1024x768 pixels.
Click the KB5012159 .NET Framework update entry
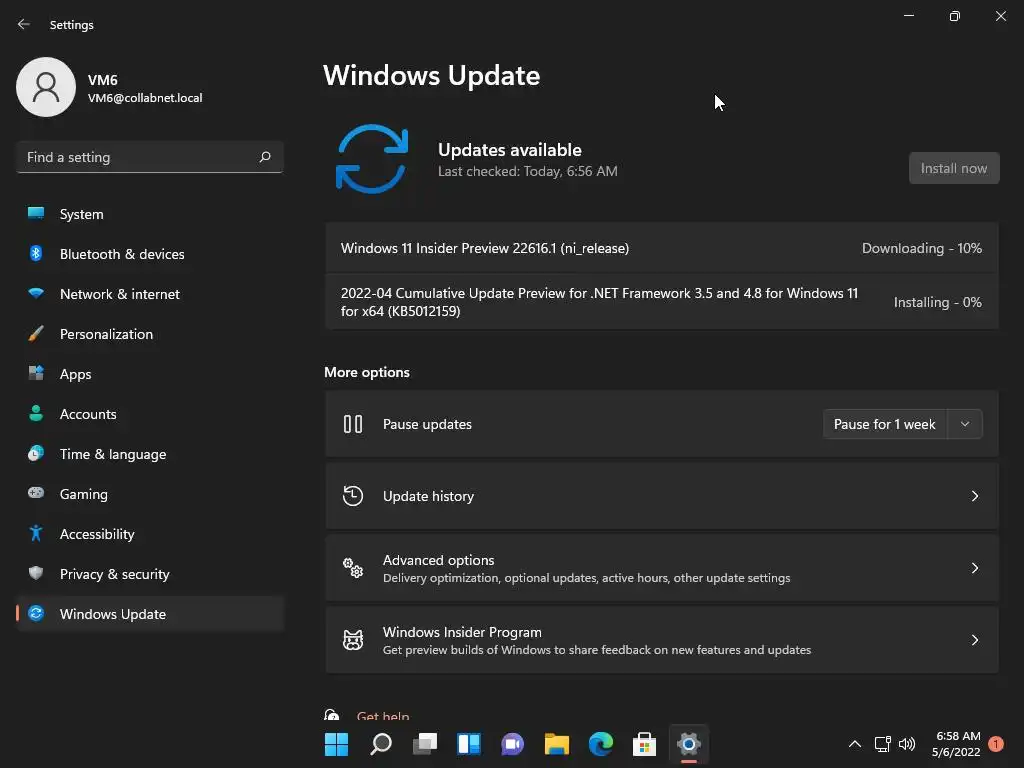pos(662,302)
